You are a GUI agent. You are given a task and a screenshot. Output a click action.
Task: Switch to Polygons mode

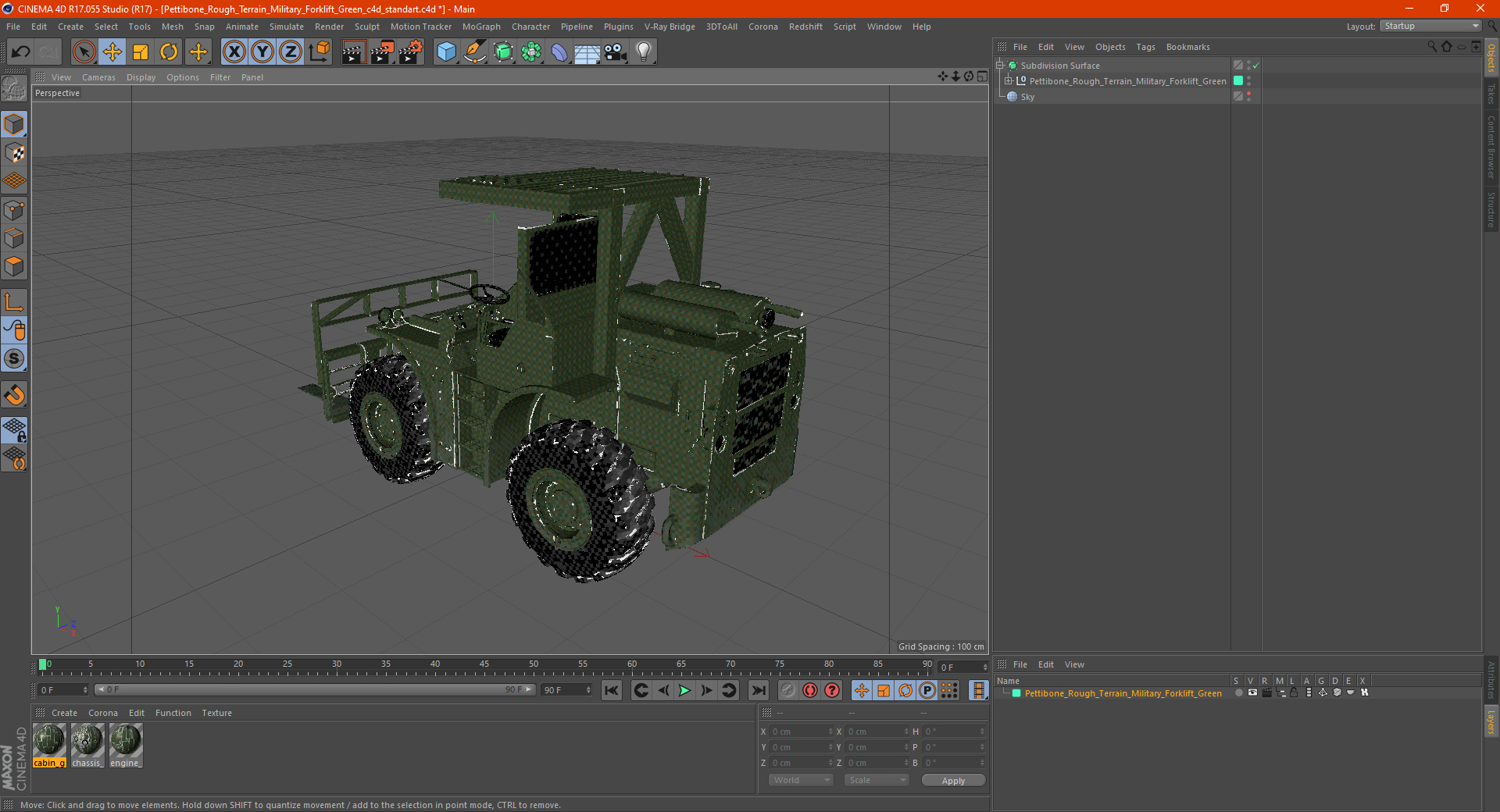click(15, 266)
